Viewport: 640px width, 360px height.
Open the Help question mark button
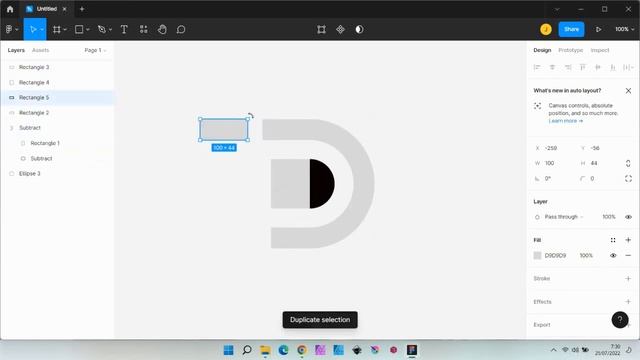[x=620, y=320]
